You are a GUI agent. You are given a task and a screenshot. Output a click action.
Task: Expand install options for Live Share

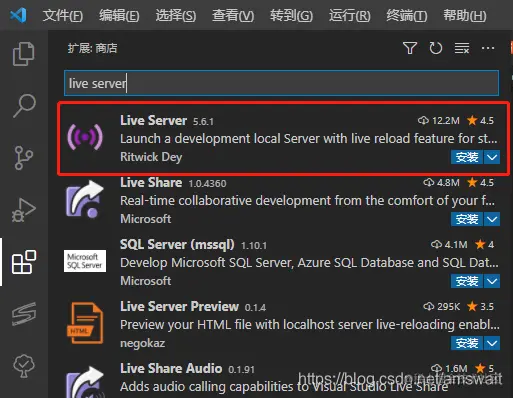492,219
